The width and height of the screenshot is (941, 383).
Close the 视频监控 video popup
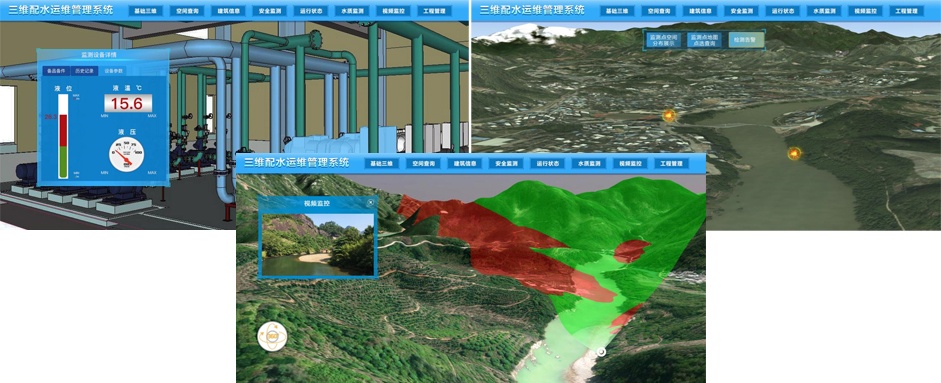[x=371, y=202]
